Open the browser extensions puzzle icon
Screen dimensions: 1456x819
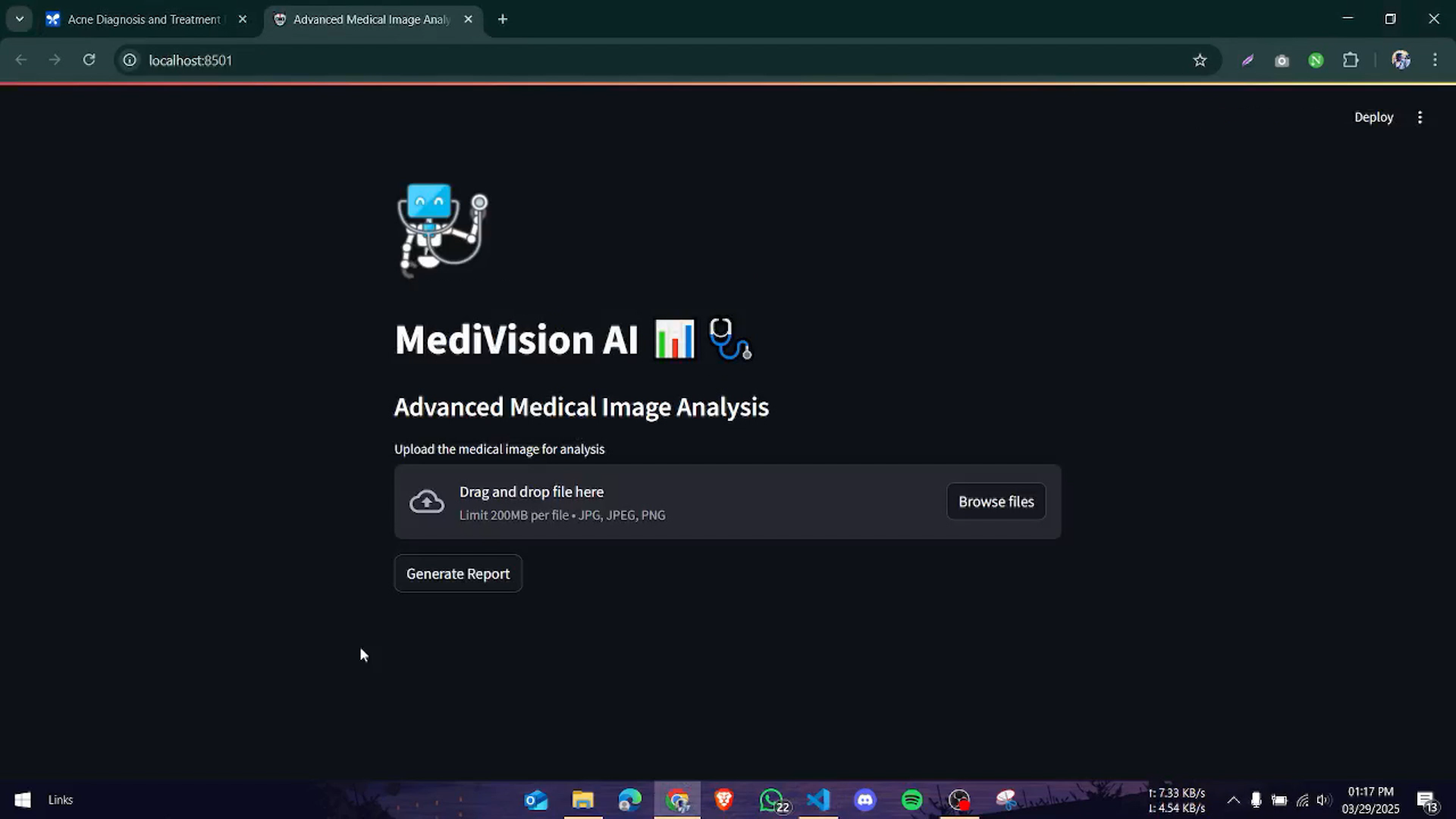[x=1351, y=60]
